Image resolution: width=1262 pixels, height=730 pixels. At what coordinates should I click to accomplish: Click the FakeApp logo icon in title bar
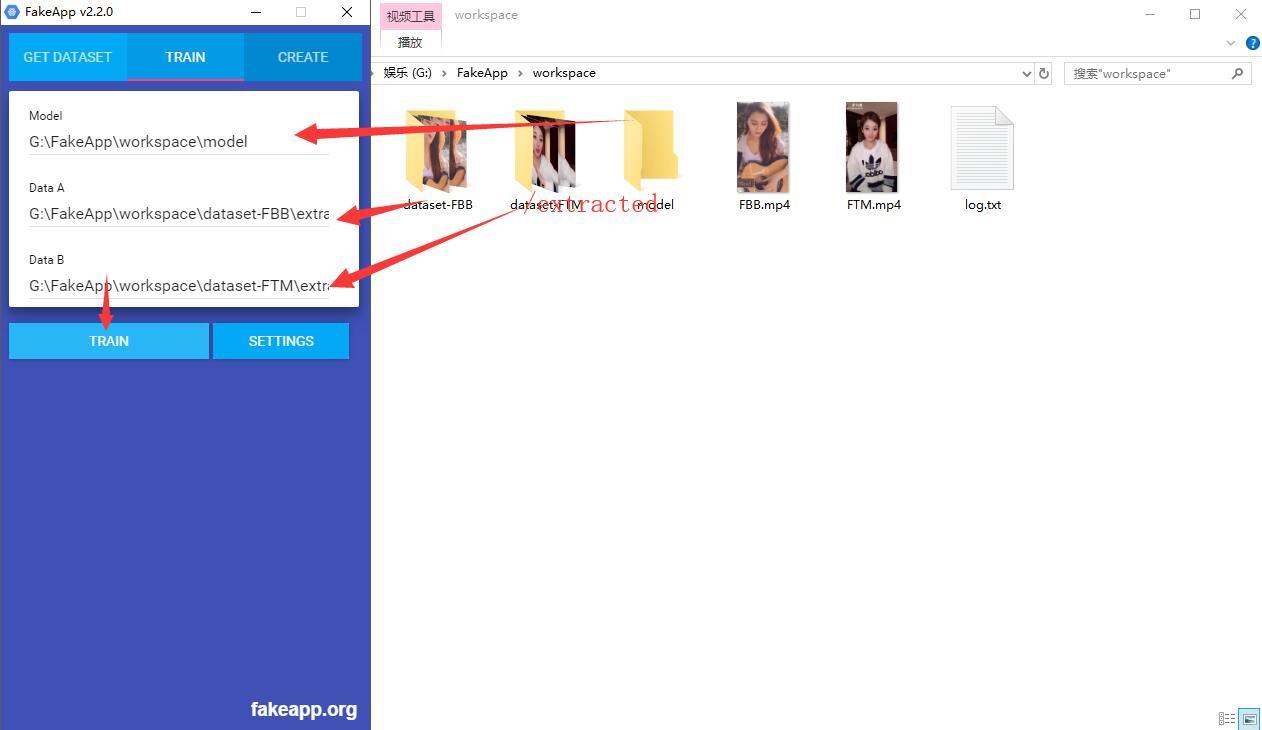(x=12, y=12)
